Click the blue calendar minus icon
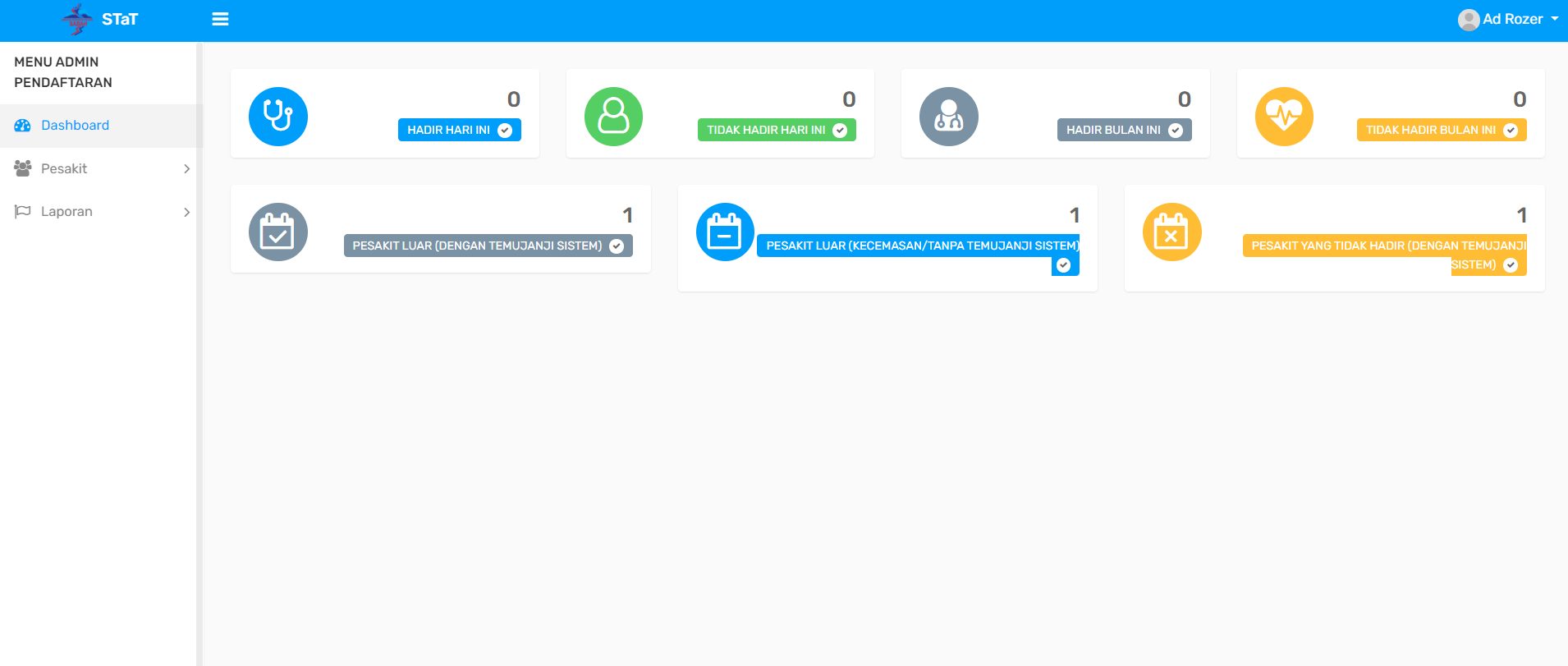Screen dimensions: 1568x666 point(725,232)
